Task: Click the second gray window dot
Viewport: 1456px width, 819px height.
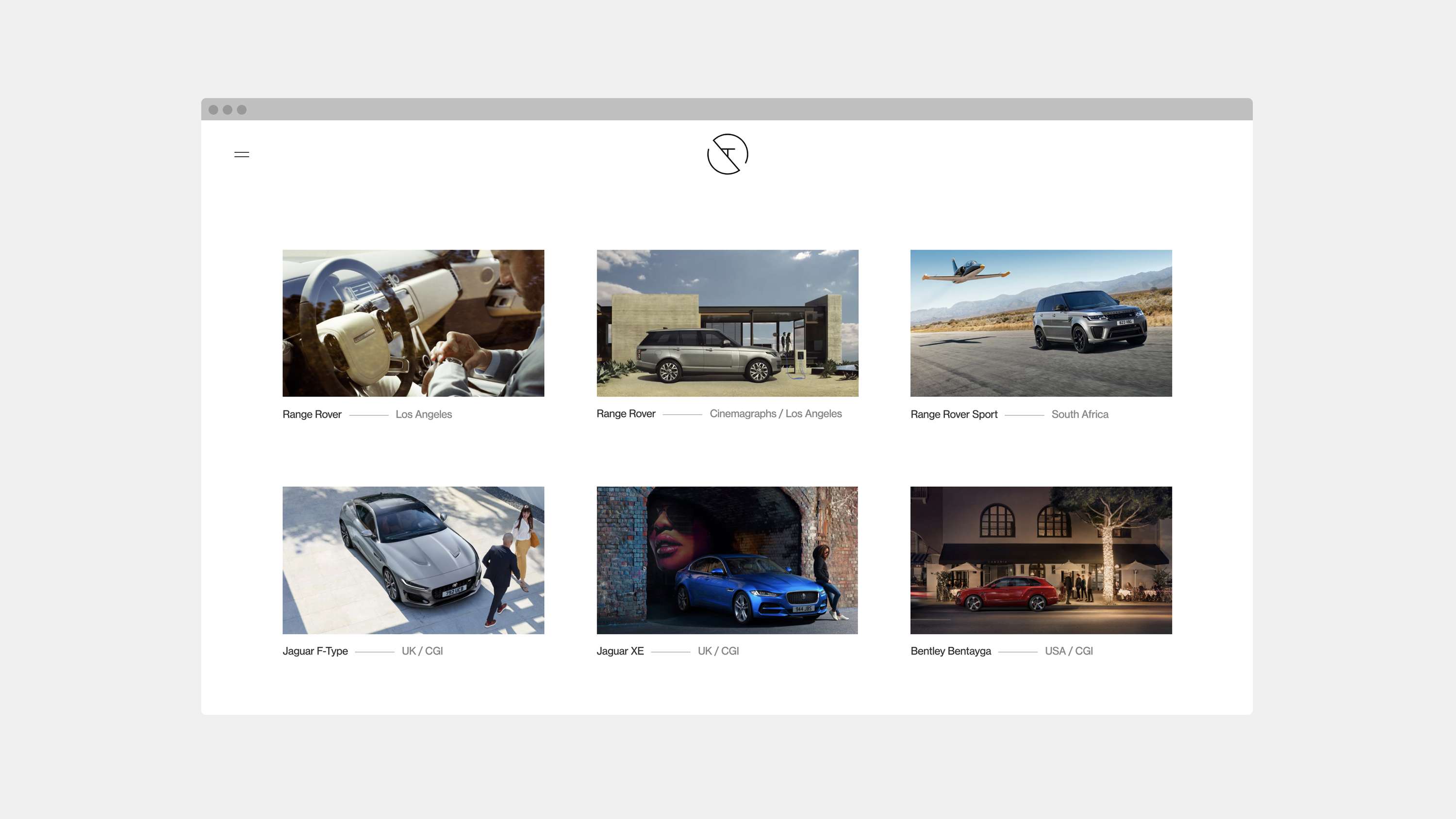Action: [x=227, y=110]
